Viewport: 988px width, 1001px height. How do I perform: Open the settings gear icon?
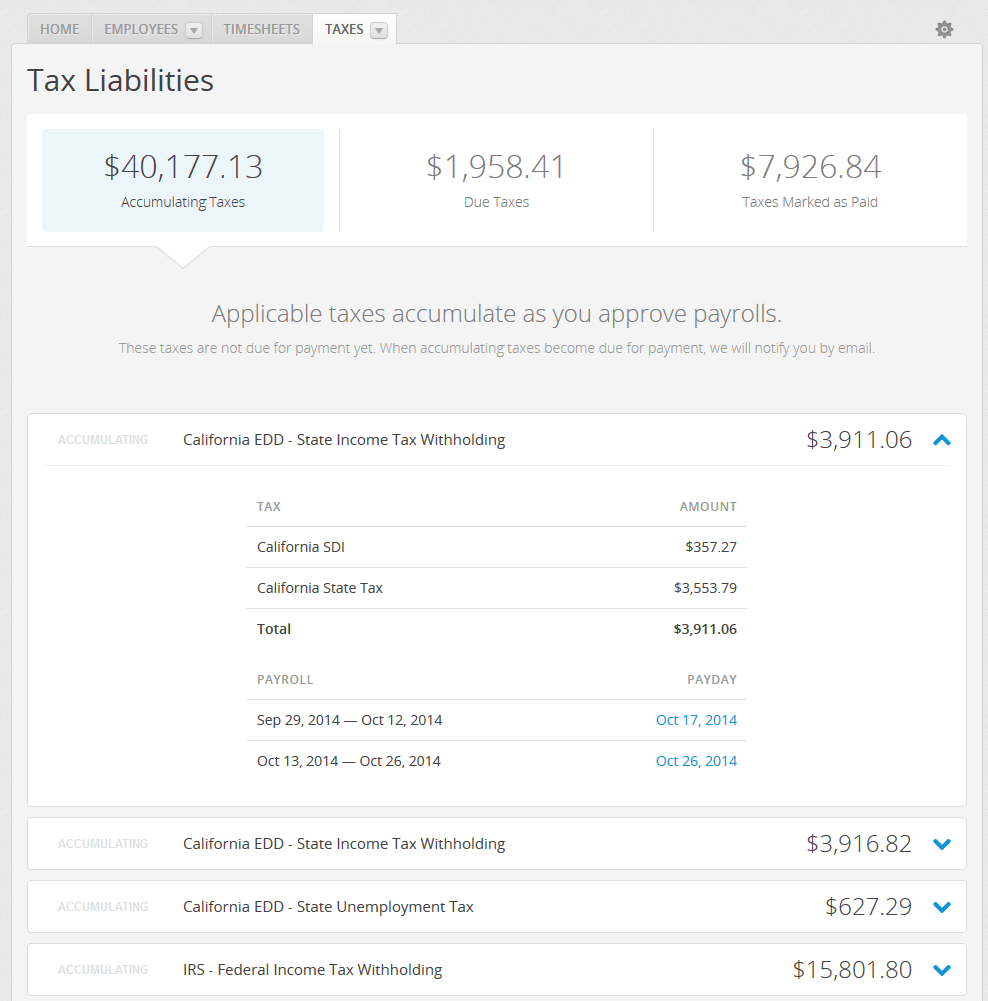point(944,30)
